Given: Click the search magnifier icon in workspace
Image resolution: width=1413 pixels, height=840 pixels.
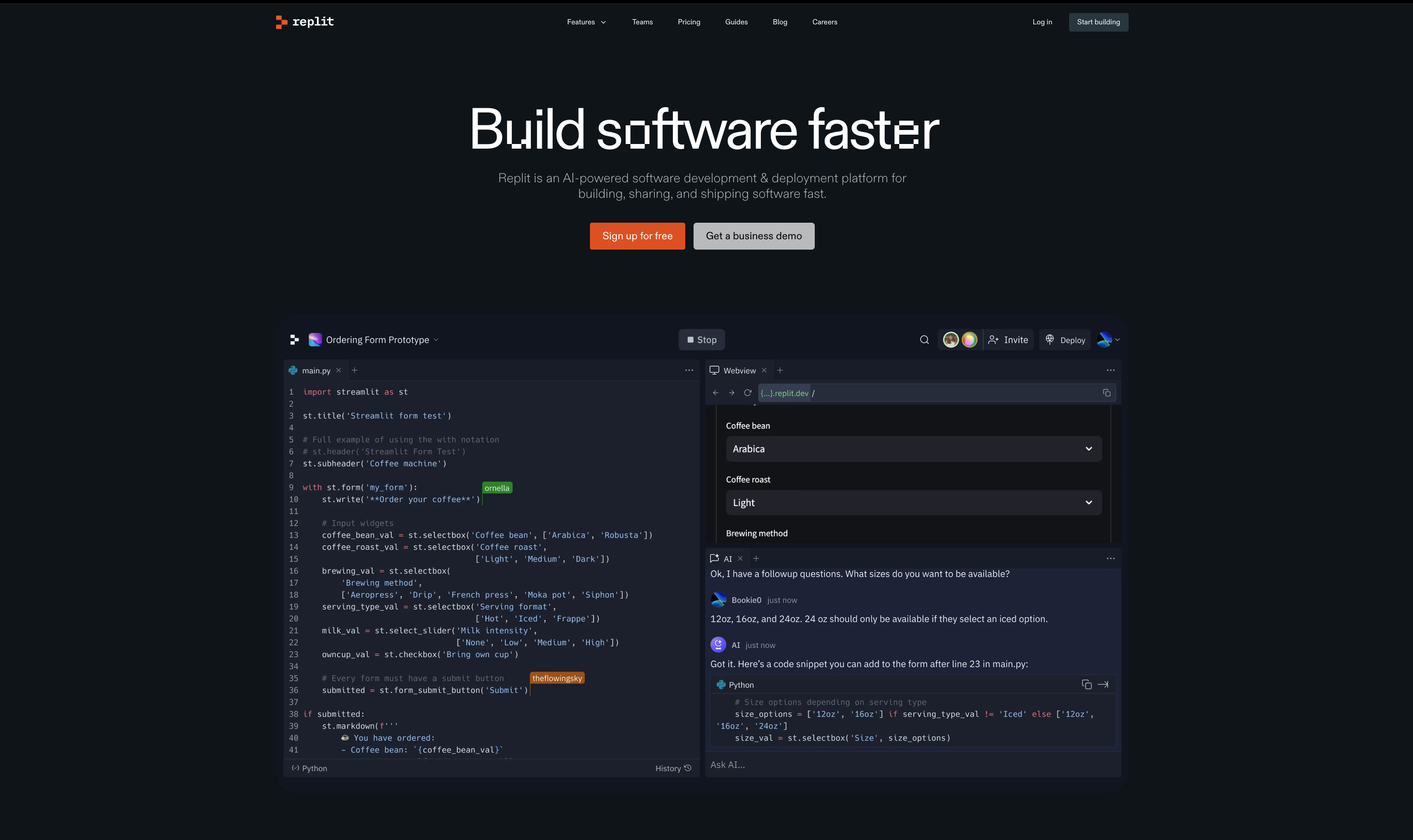Looking at the screenshot, I should [x=924, y=340].
